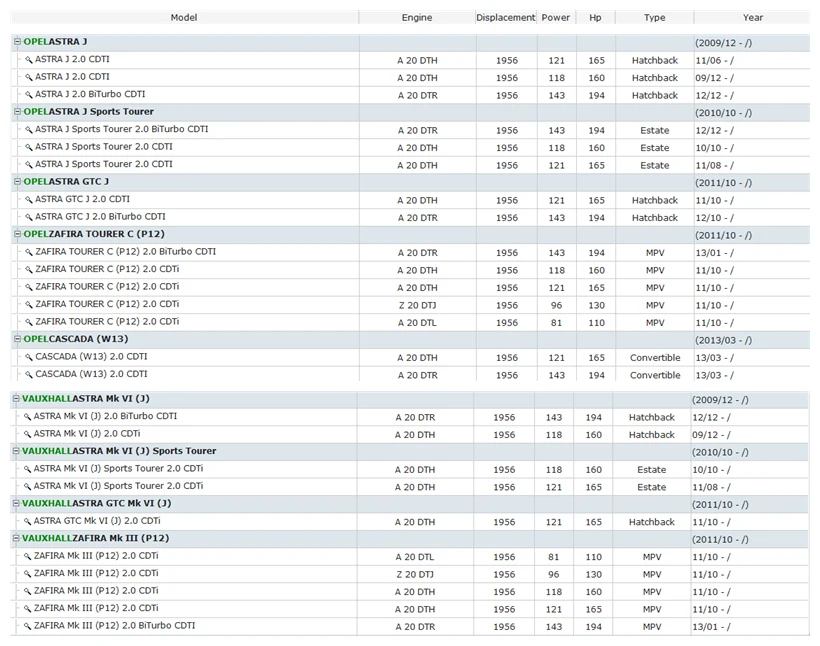Open ASTRA GTC Mk VI (J) 2.0 CDTi entry
This screenshot has width=820, height=646.
[x=97, y=520]
